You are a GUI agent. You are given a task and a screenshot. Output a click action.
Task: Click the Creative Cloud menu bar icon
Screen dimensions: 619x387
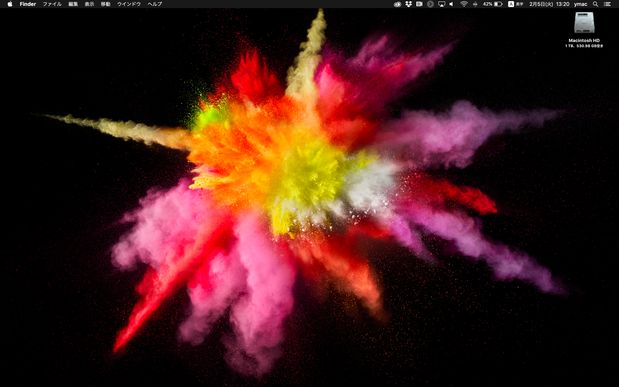tap(398, 4)
